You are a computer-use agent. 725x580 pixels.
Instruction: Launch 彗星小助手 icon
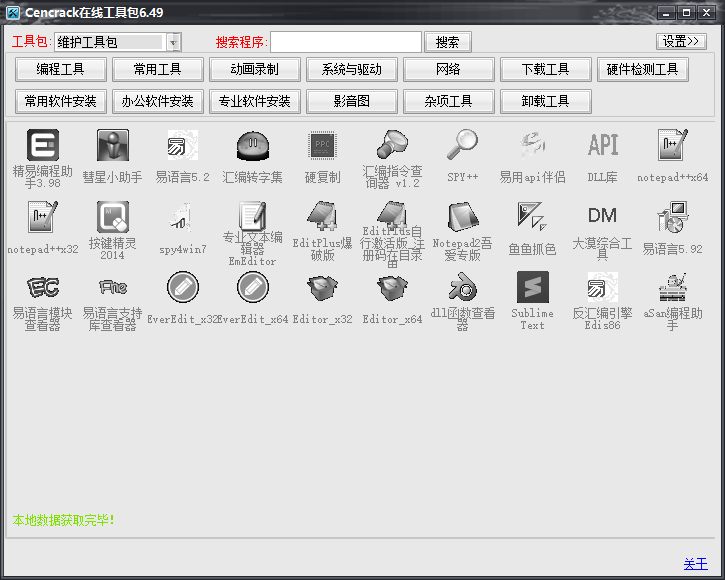(x=113, y=146)
